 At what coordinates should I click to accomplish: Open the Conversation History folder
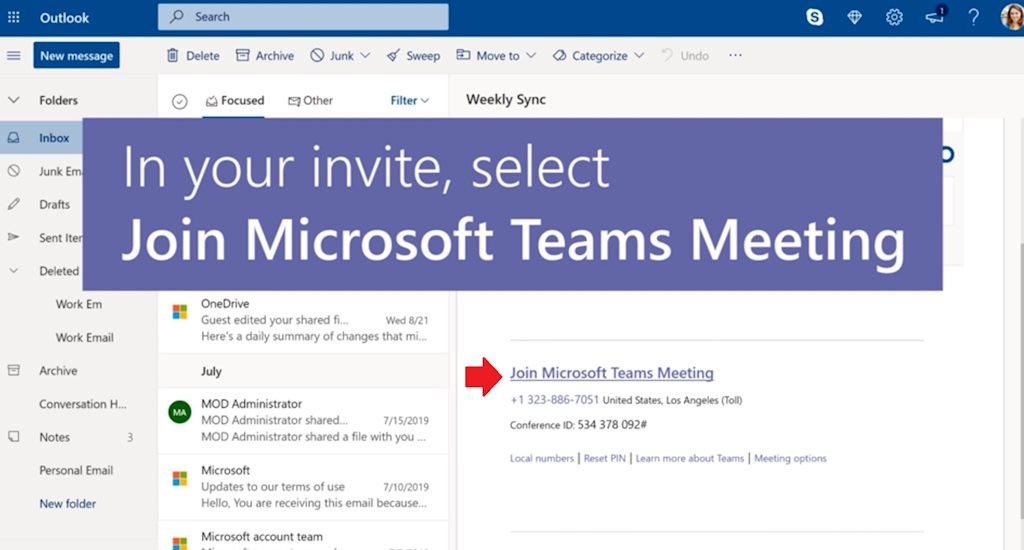point(83,404)
